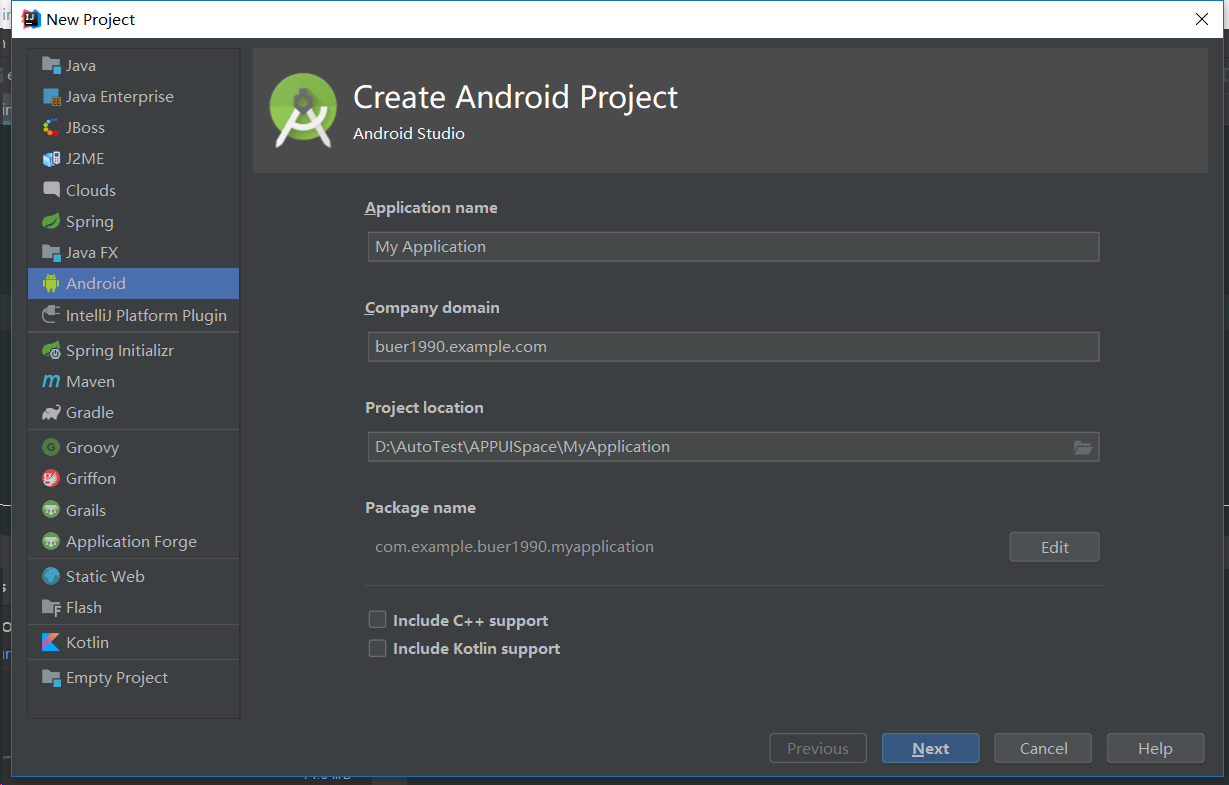Select the Kotlin project type
Screen dimensions: 1229x785
click(x=85, y=641)
